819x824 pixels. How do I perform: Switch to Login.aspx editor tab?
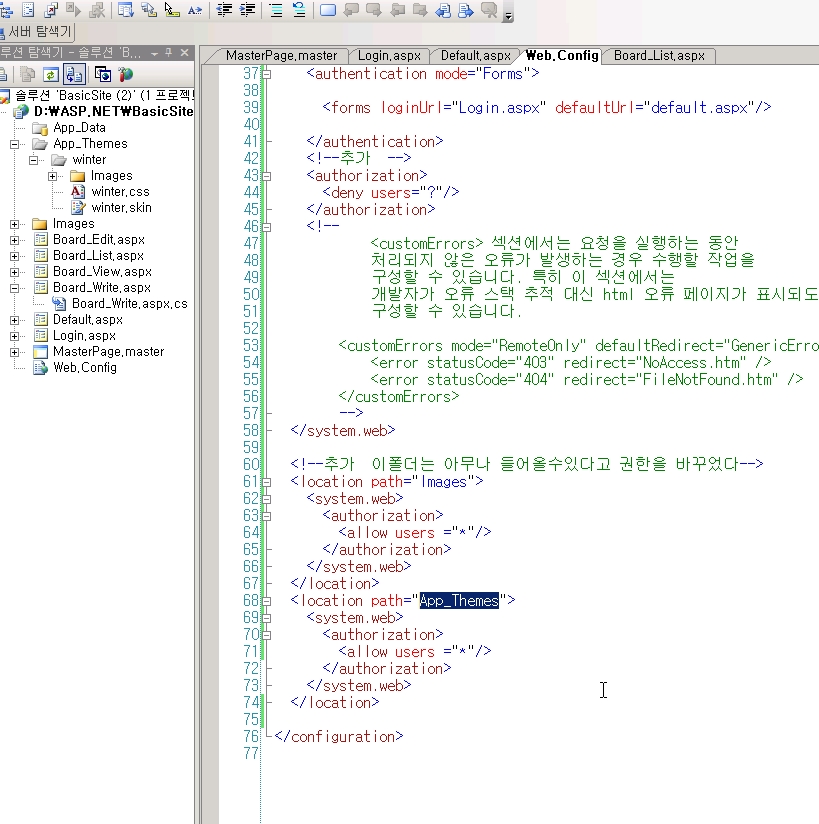390,56
